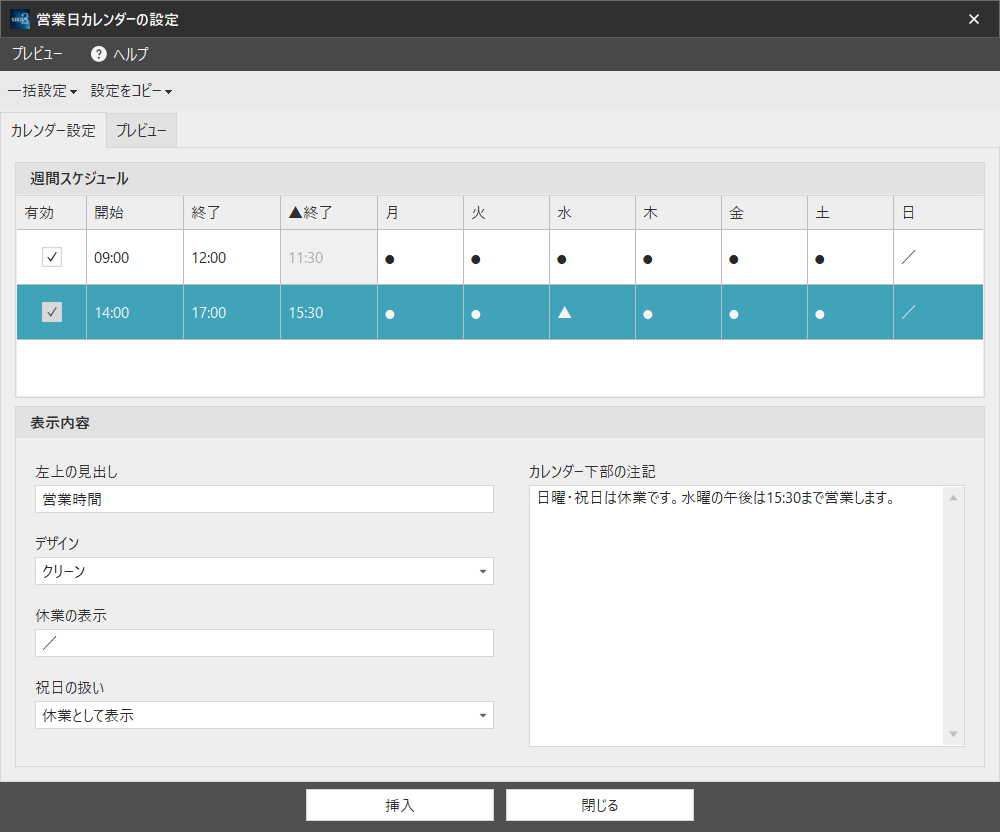
Task: Click the notes scrollbar down arrow
Action: point(953,734)
